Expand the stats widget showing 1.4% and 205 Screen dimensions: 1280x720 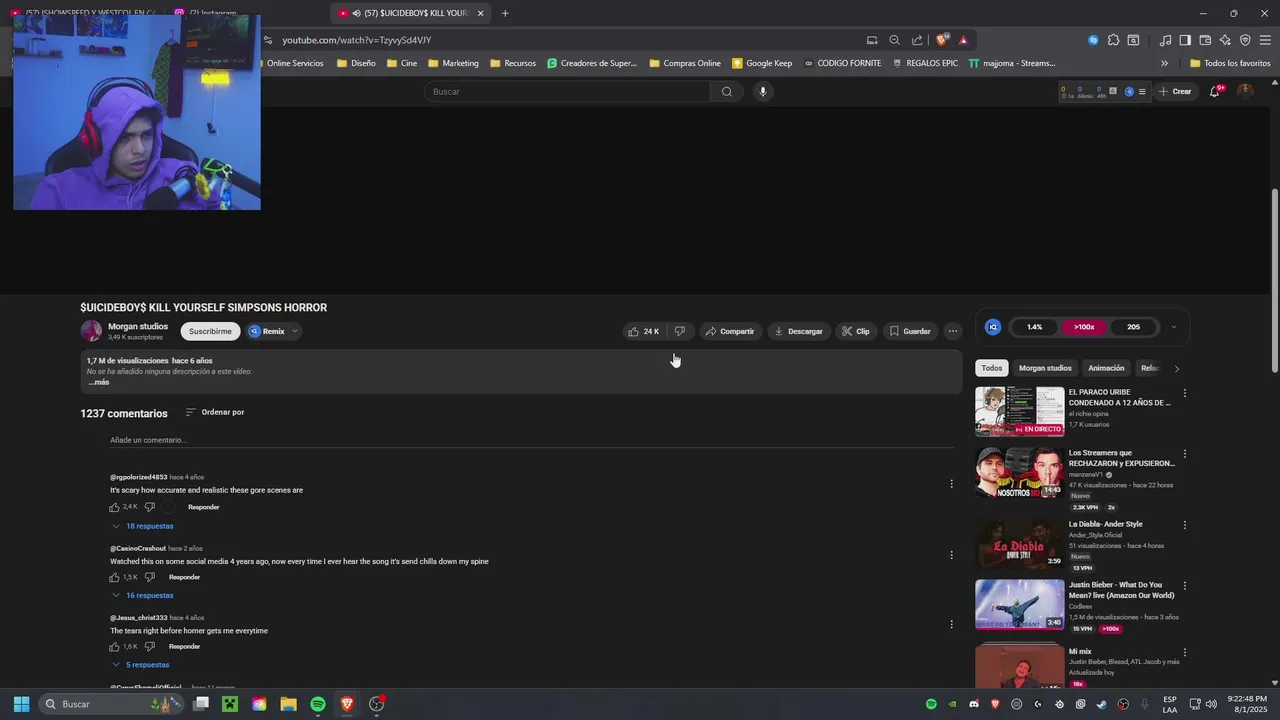click(1174, 327)
